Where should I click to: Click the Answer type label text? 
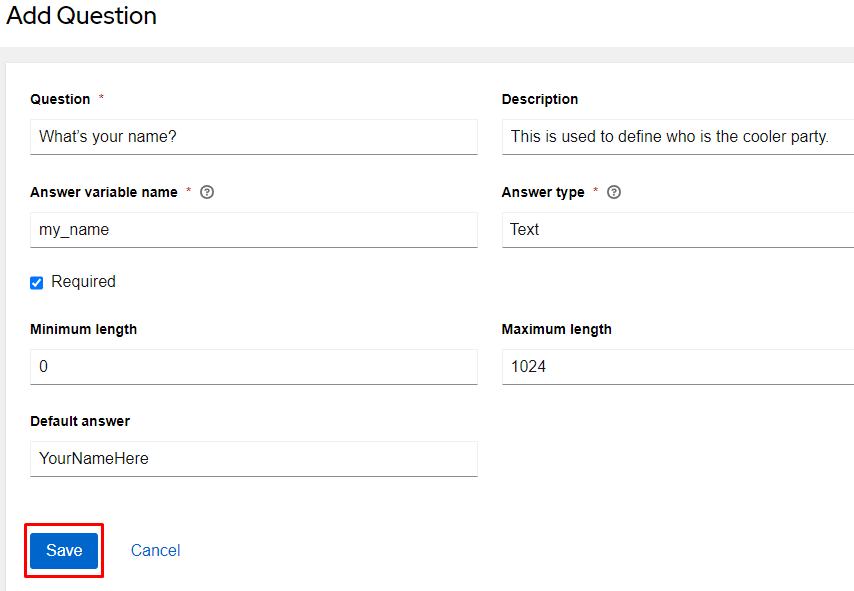pyautogui.click(x=543, y=192)
